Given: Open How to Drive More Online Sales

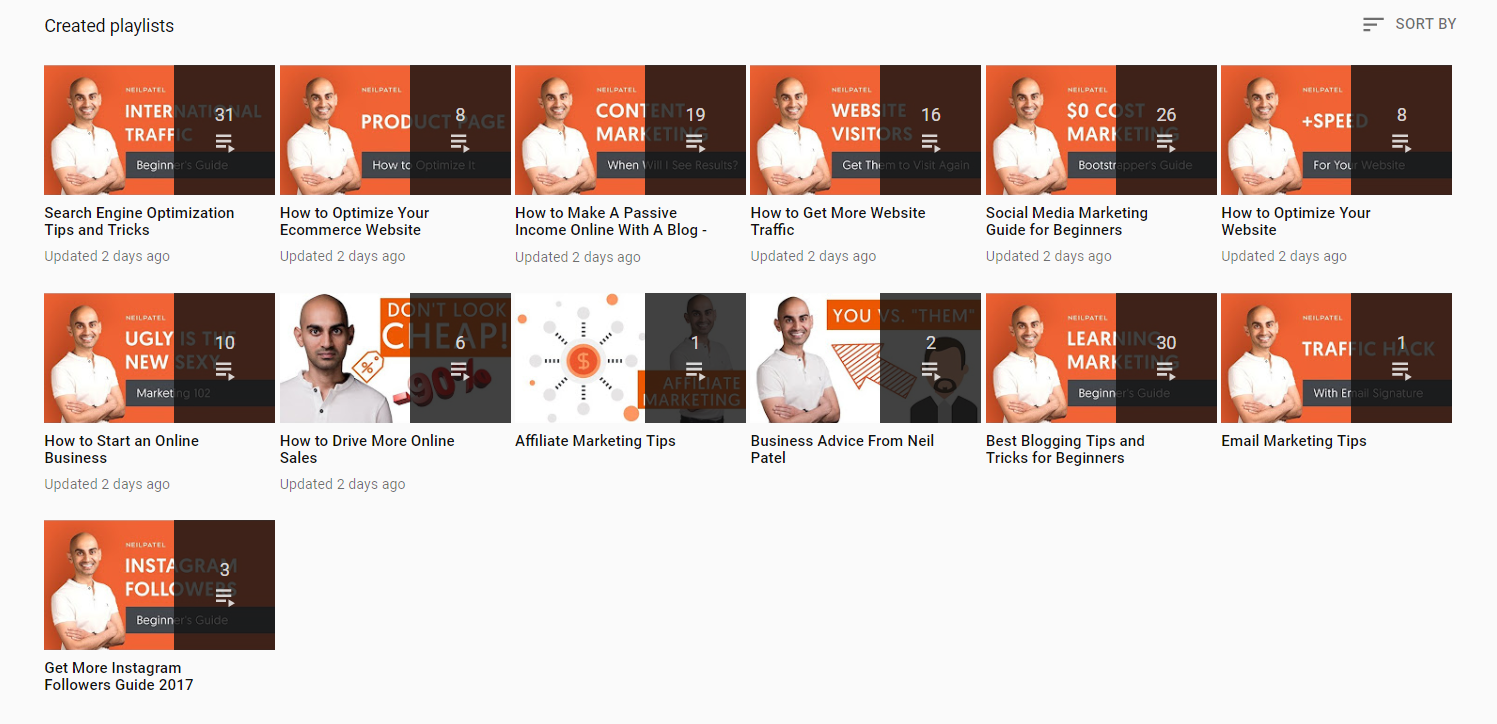Looking at the screenshot, I should tap(367, 449).
